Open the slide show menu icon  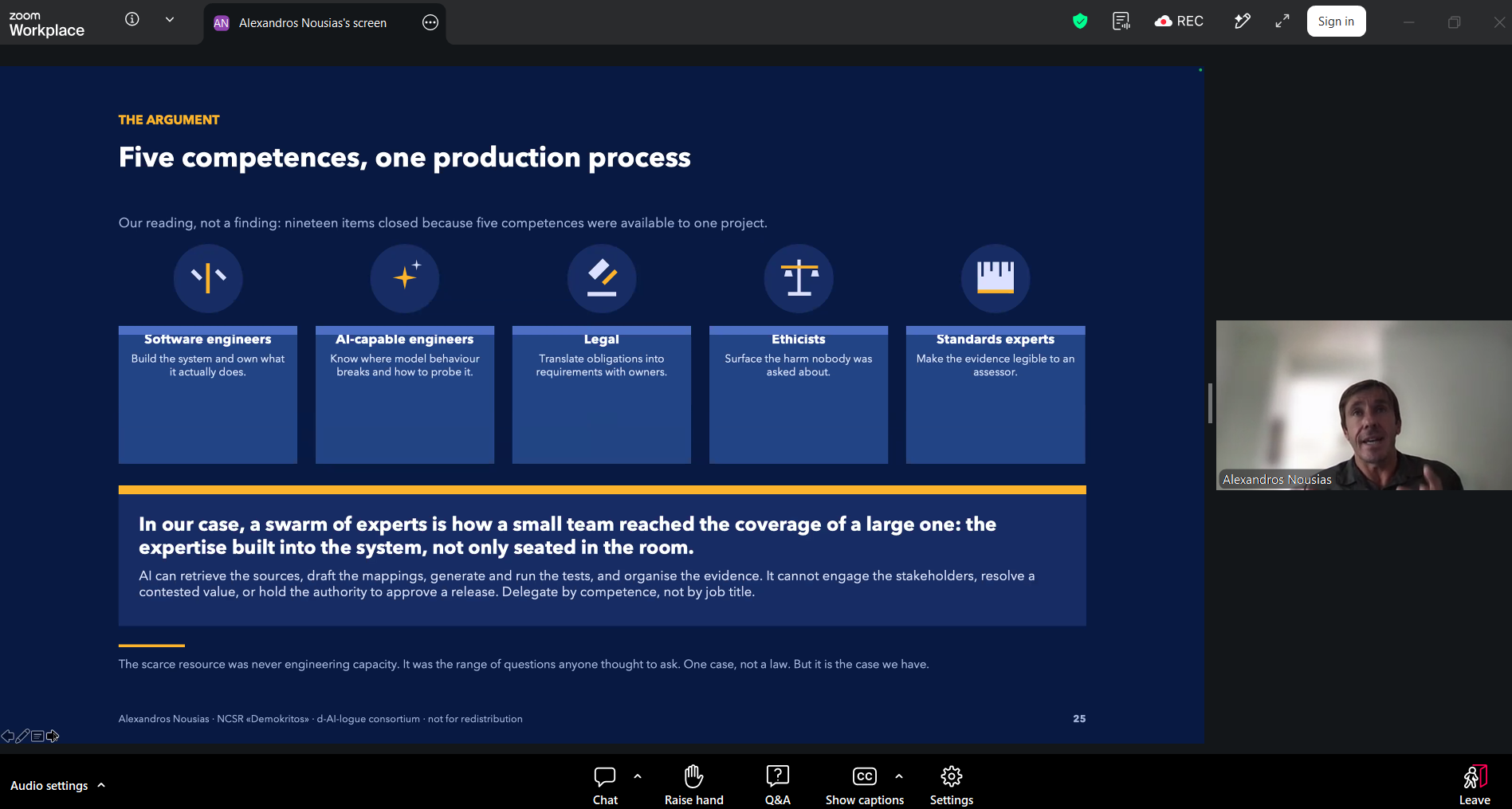click(37, 736)
